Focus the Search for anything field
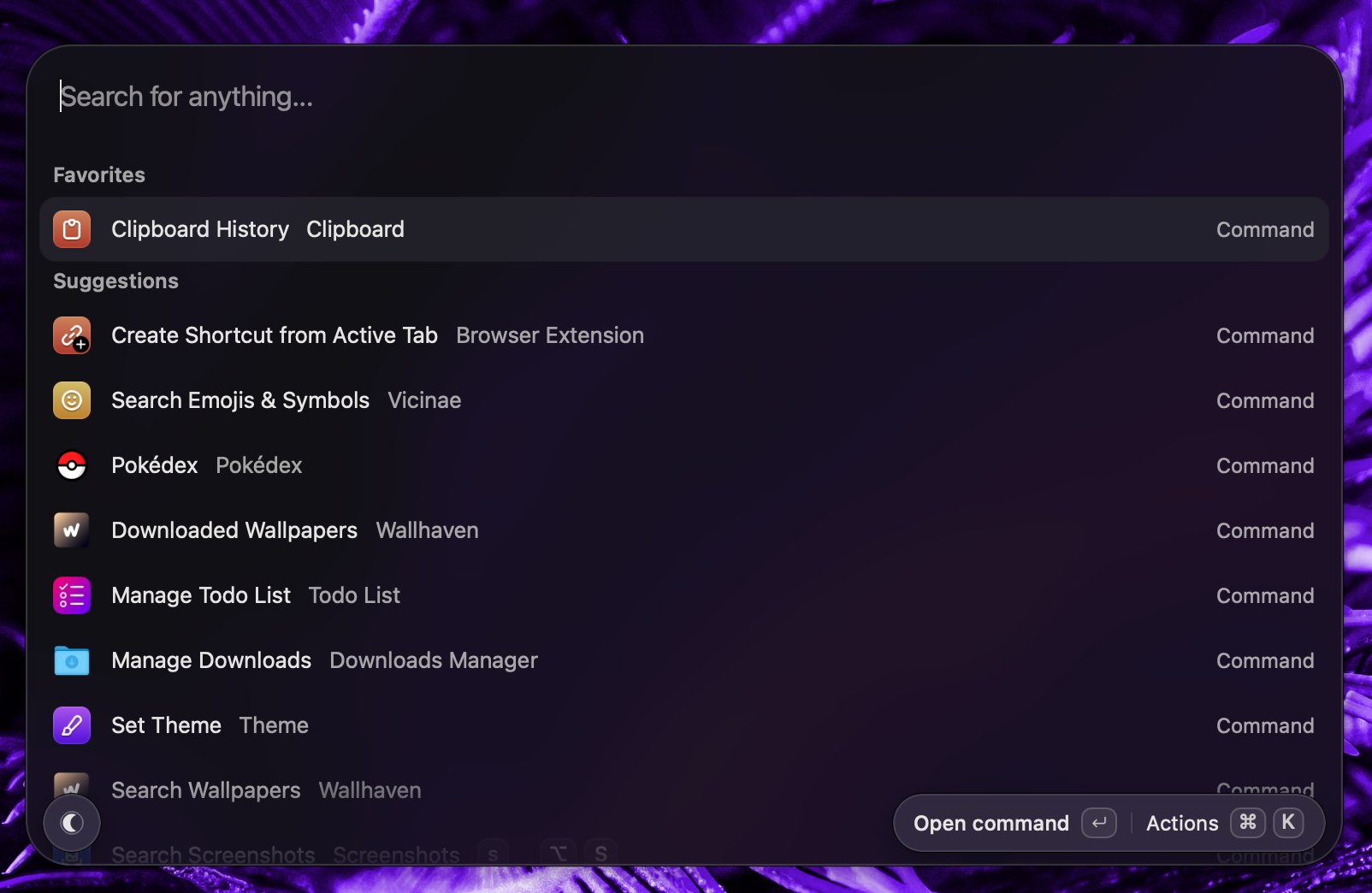Viewport: 1372px width, 893px height. tap(684, 97)
